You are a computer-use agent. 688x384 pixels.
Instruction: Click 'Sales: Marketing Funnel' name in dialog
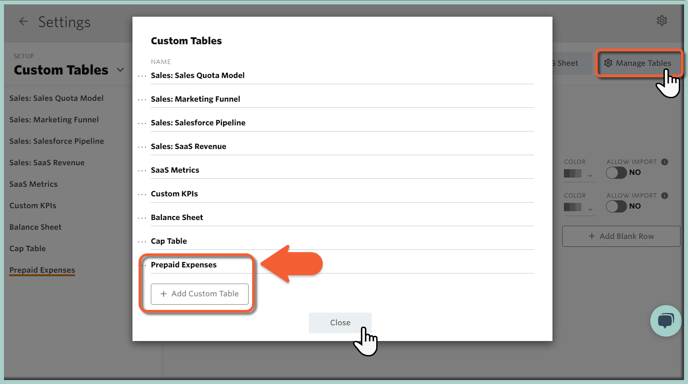(x=195, y=99)
